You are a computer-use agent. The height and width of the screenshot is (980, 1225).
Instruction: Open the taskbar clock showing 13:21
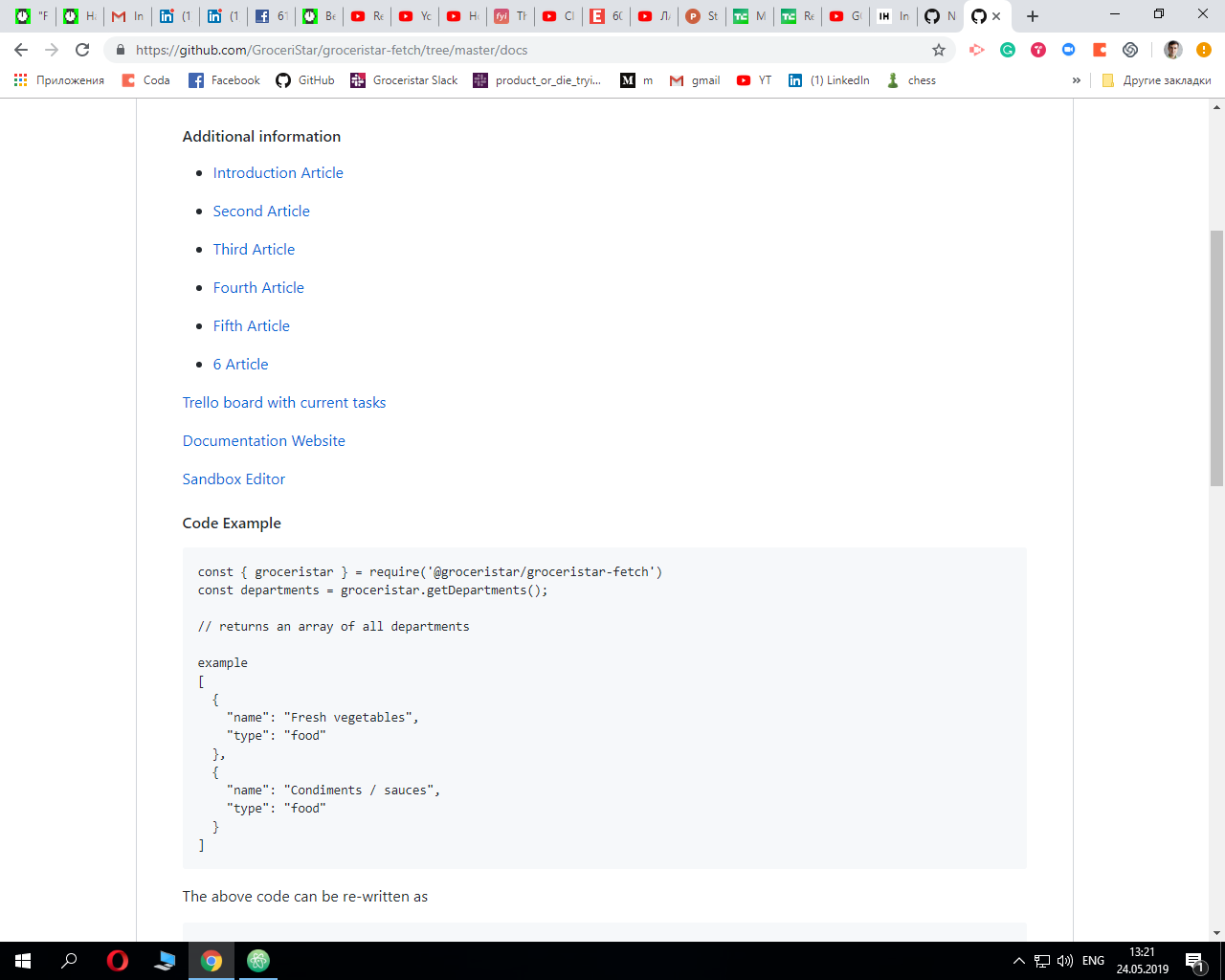tap(1142, 961)
